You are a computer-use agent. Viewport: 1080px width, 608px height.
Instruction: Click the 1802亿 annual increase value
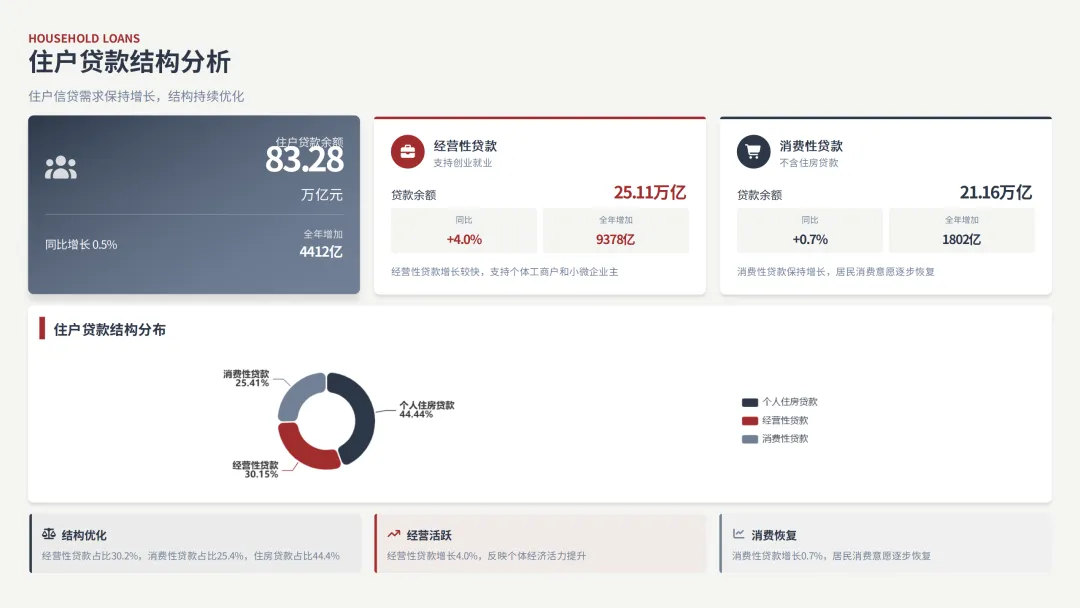tap(961, 240)
